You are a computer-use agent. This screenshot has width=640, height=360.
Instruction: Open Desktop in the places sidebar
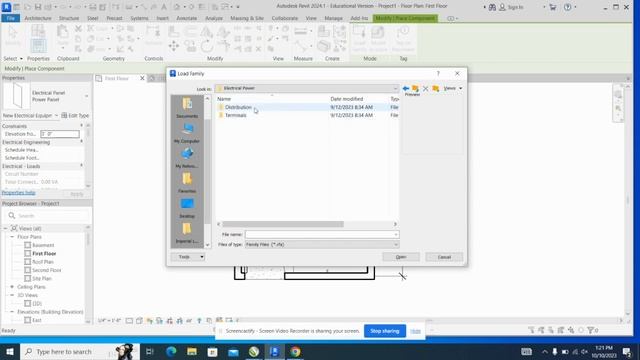click(x=187, y=208)
